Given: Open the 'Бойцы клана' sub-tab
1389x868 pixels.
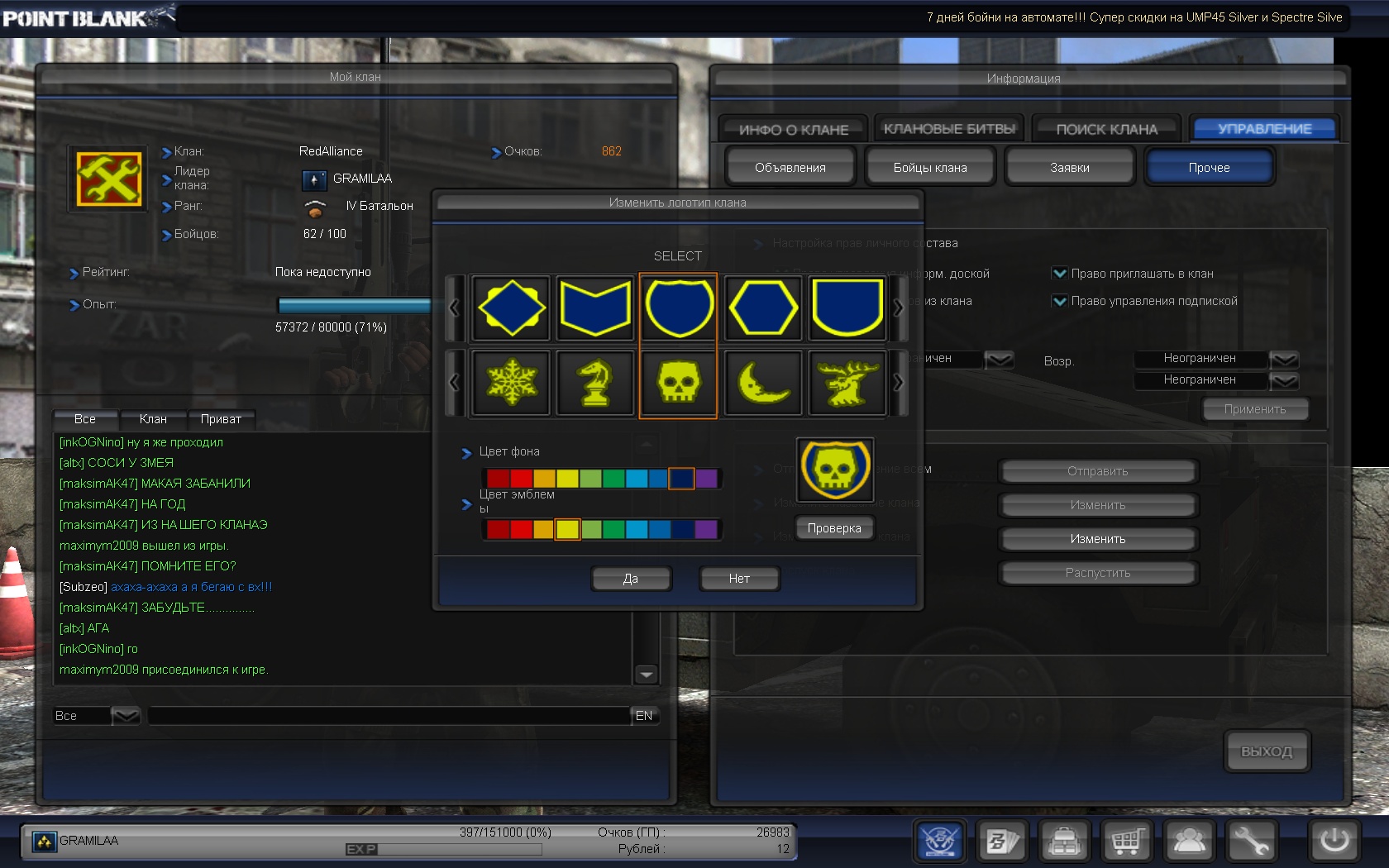Looking at the screenshot, I should coord(930,167).
